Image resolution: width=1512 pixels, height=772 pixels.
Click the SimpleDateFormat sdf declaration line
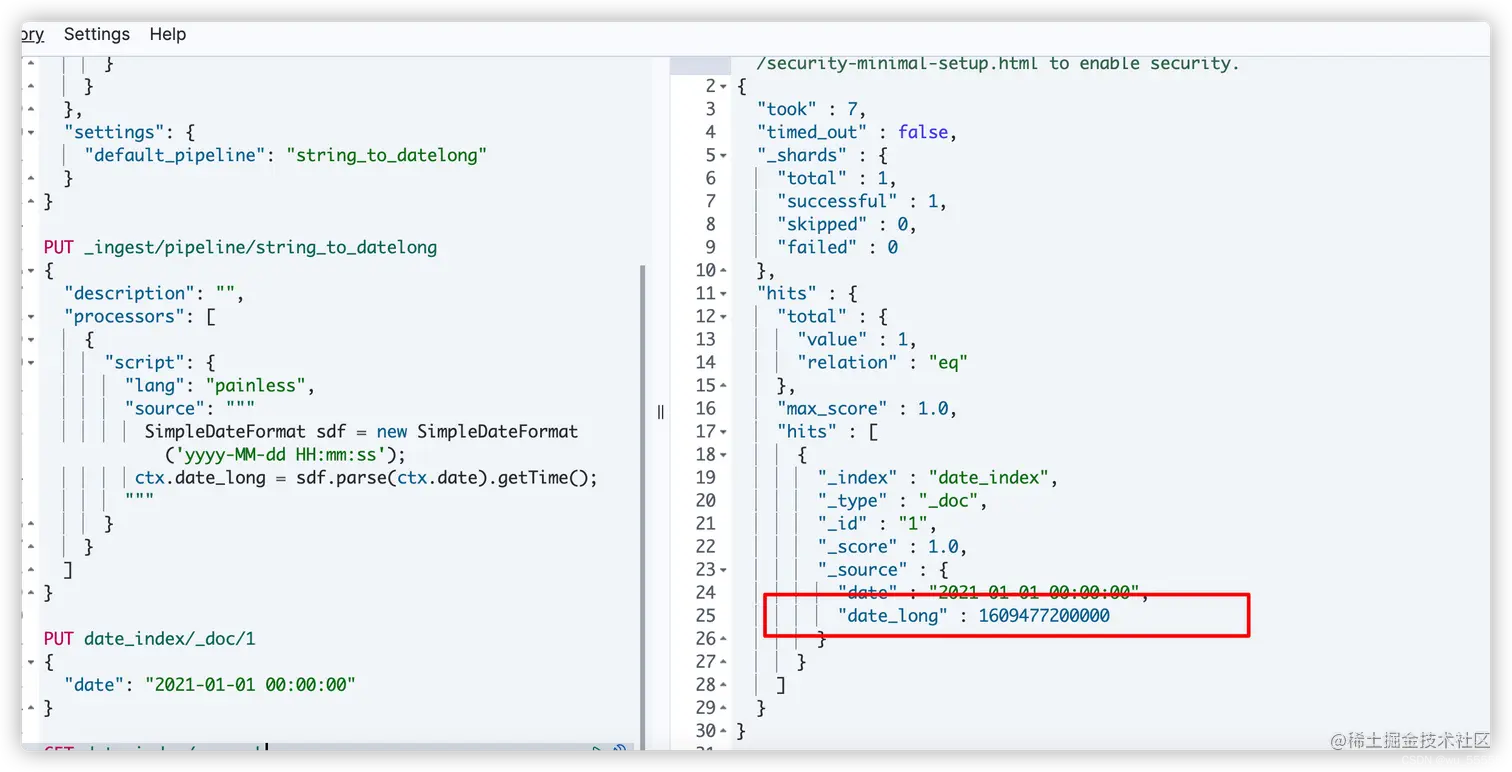click(361, 431)
